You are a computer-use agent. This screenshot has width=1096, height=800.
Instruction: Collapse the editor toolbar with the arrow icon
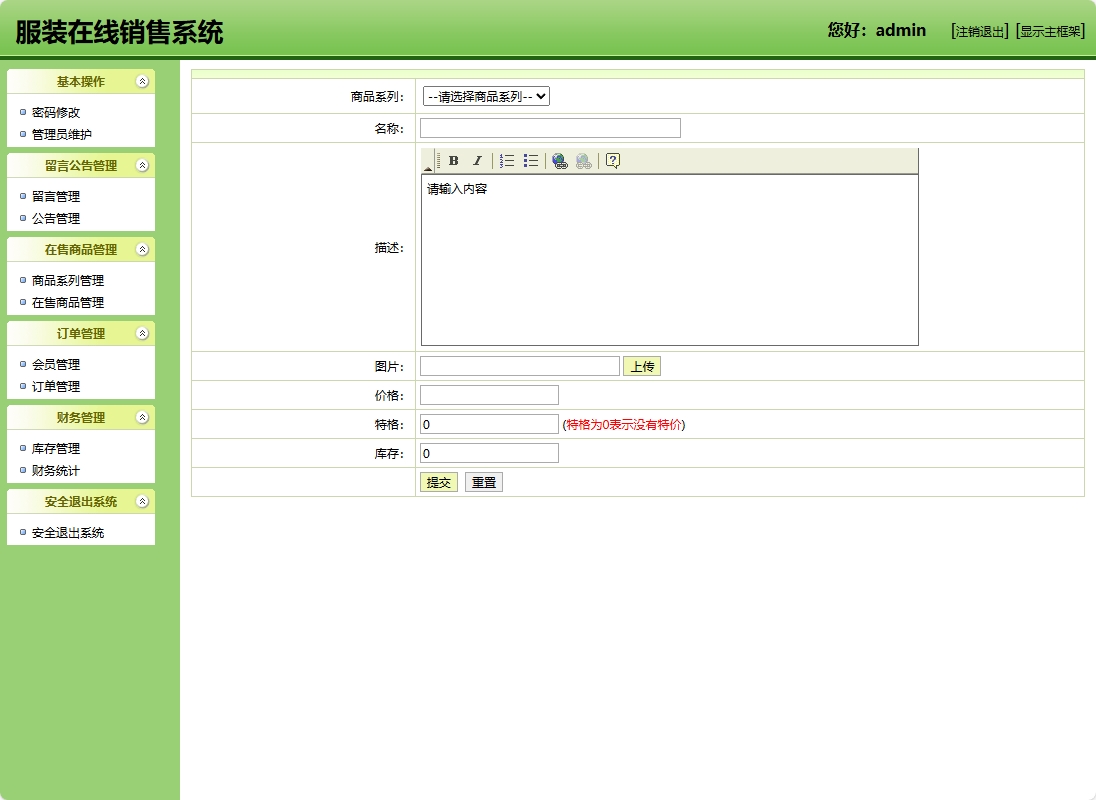426,167
